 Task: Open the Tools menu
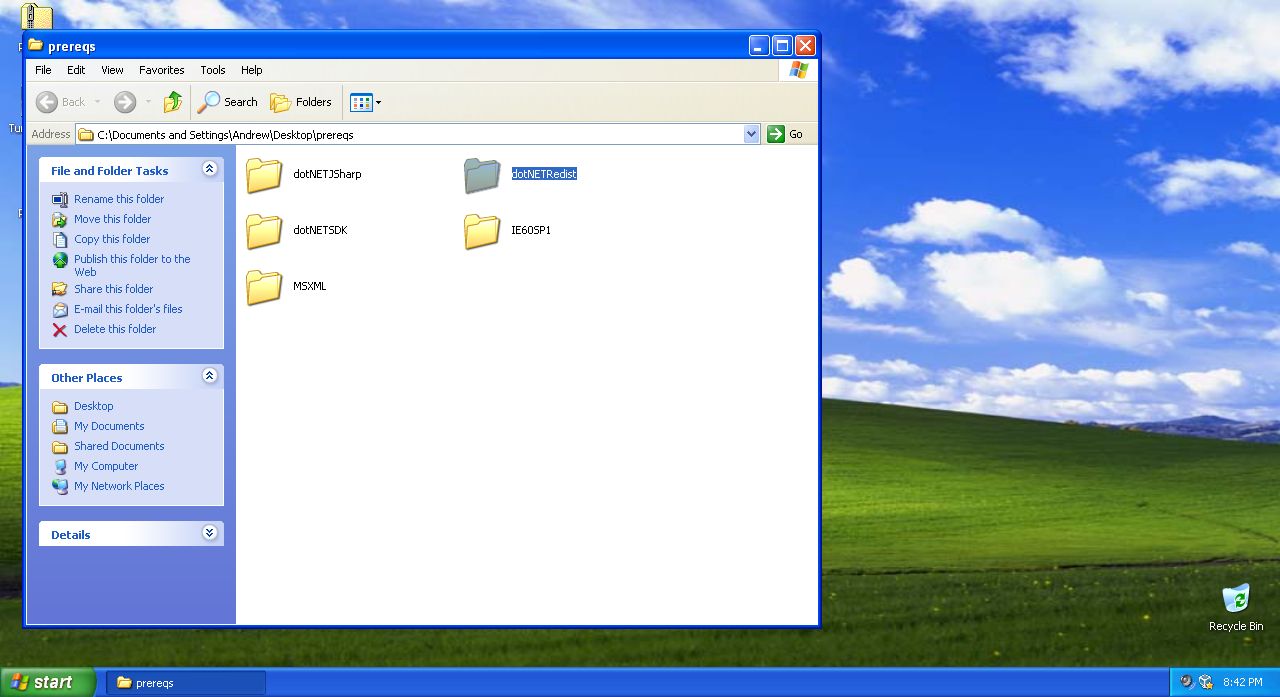coord(212,70)
